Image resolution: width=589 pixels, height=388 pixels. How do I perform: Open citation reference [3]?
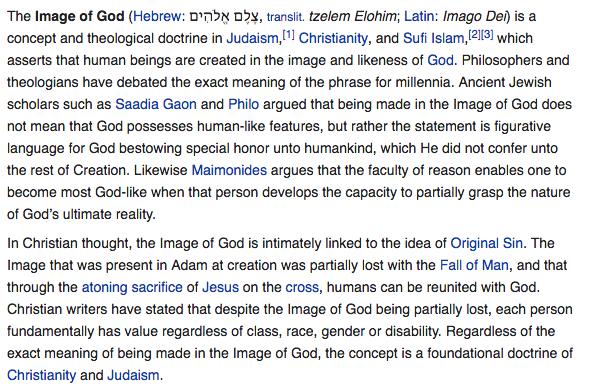click(487, 35)
